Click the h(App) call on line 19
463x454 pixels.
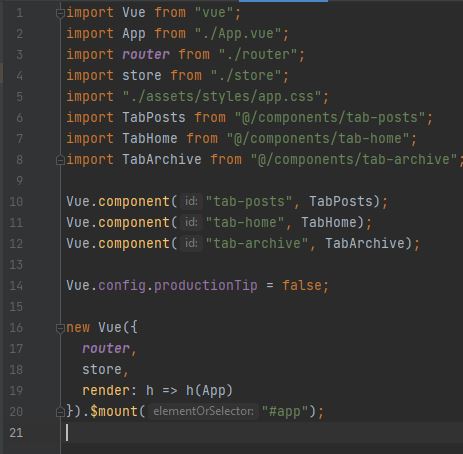209,391
